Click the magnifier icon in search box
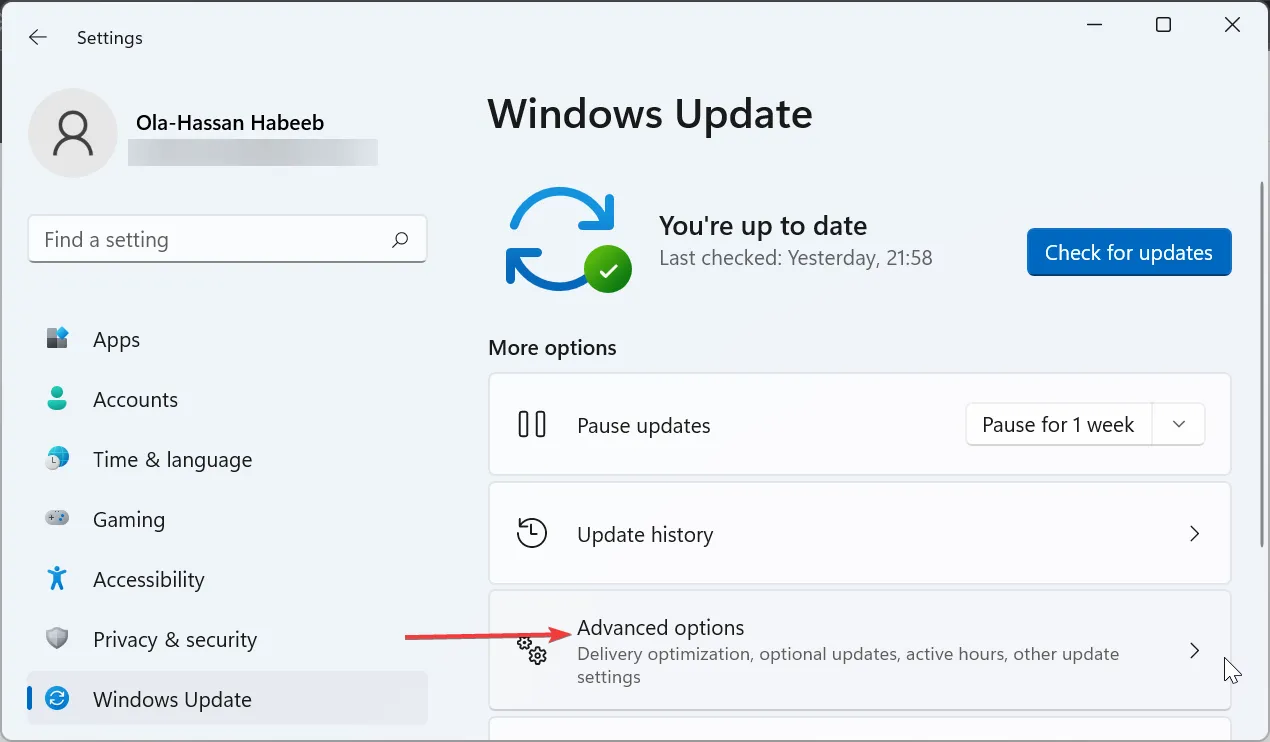The image size is (1270, 742). pos(400,240)
